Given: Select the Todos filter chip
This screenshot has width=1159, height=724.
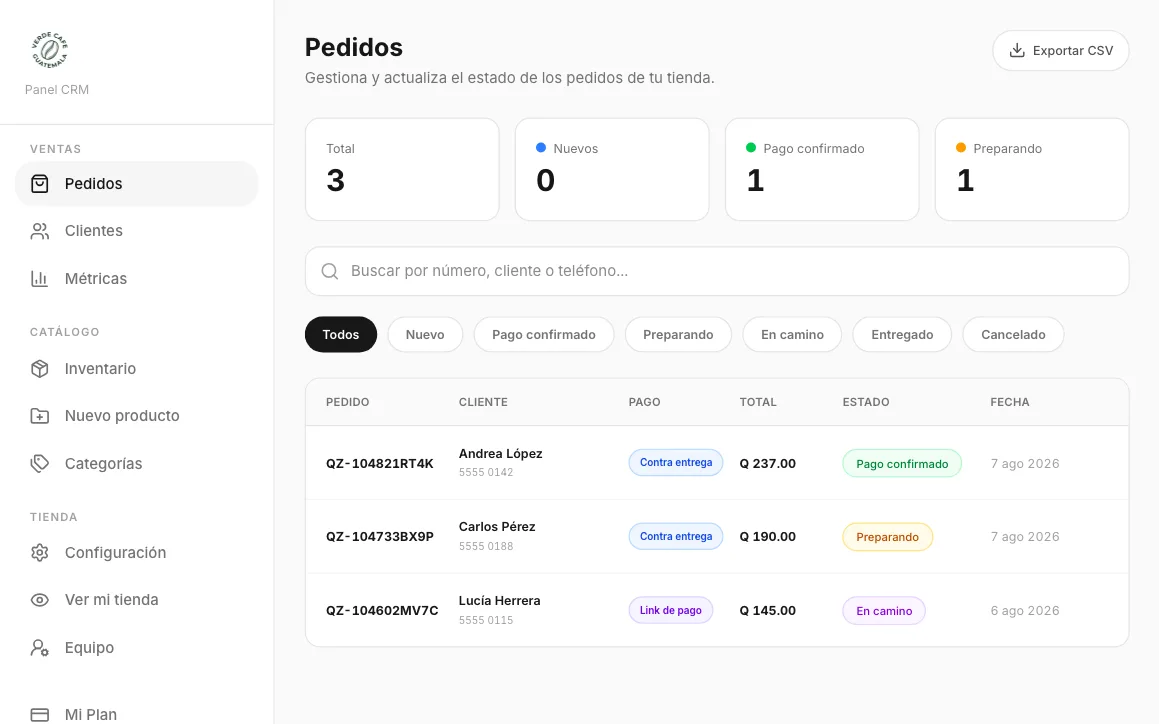Looking at the screenshot, I should point(341,334).
